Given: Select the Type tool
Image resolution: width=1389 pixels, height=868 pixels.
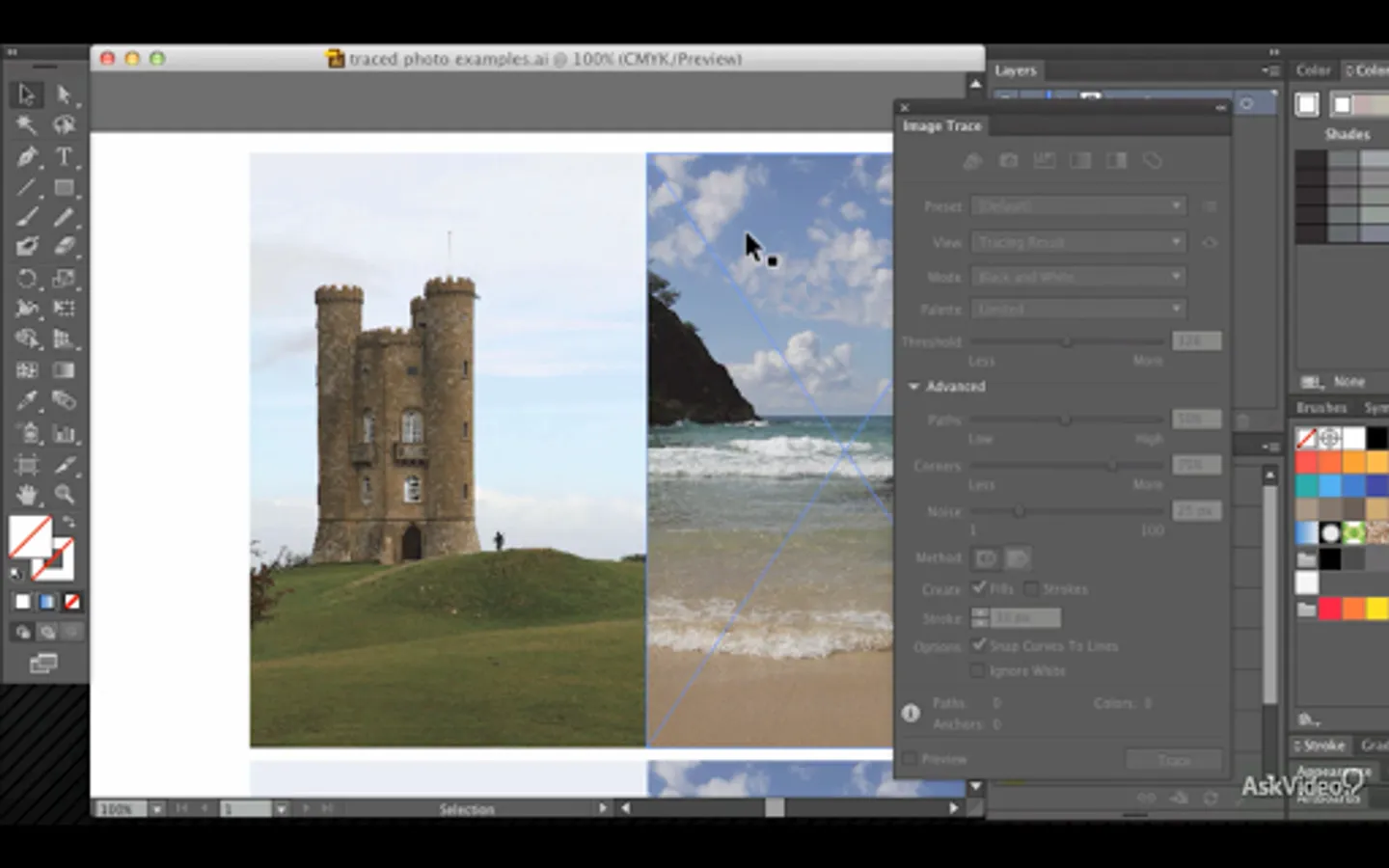Looking at the screenshot, I should click(x=64, y=156).
